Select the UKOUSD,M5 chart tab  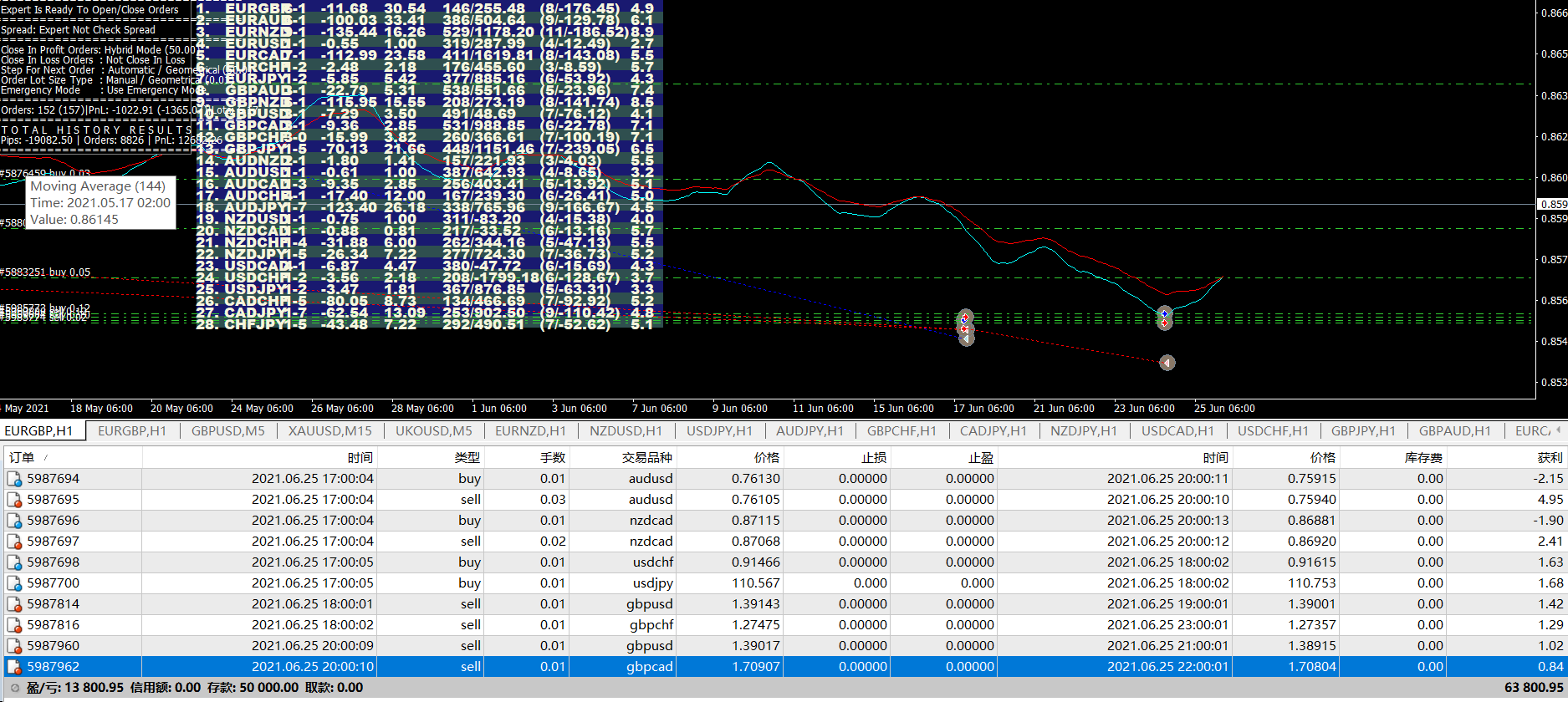coord(433,431)
